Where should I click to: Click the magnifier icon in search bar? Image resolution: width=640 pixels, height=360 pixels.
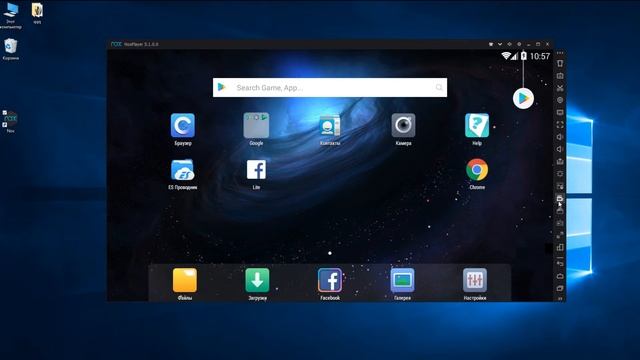click(x=439, y=87)
